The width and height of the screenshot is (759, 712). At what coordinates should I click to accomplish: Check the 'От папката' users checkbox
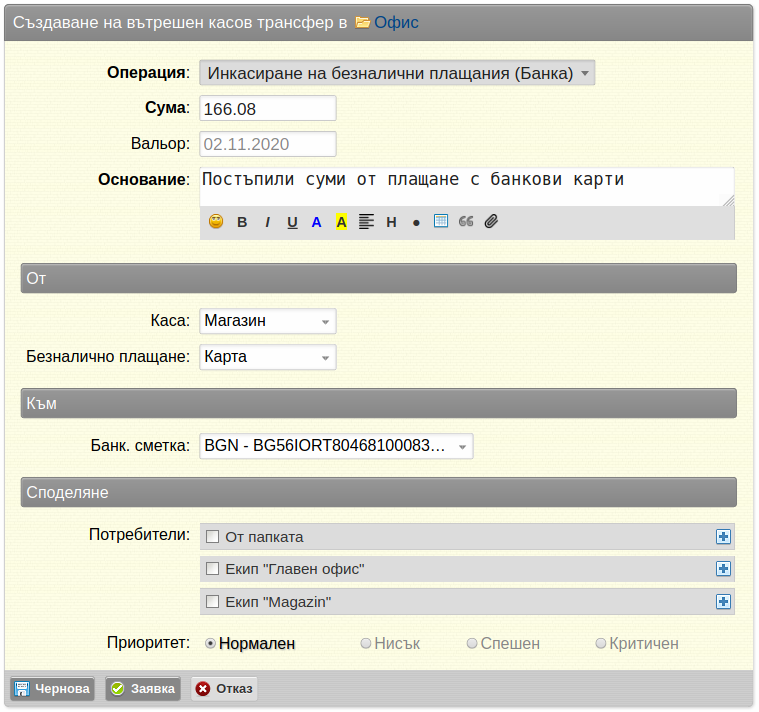coord(213,536)
